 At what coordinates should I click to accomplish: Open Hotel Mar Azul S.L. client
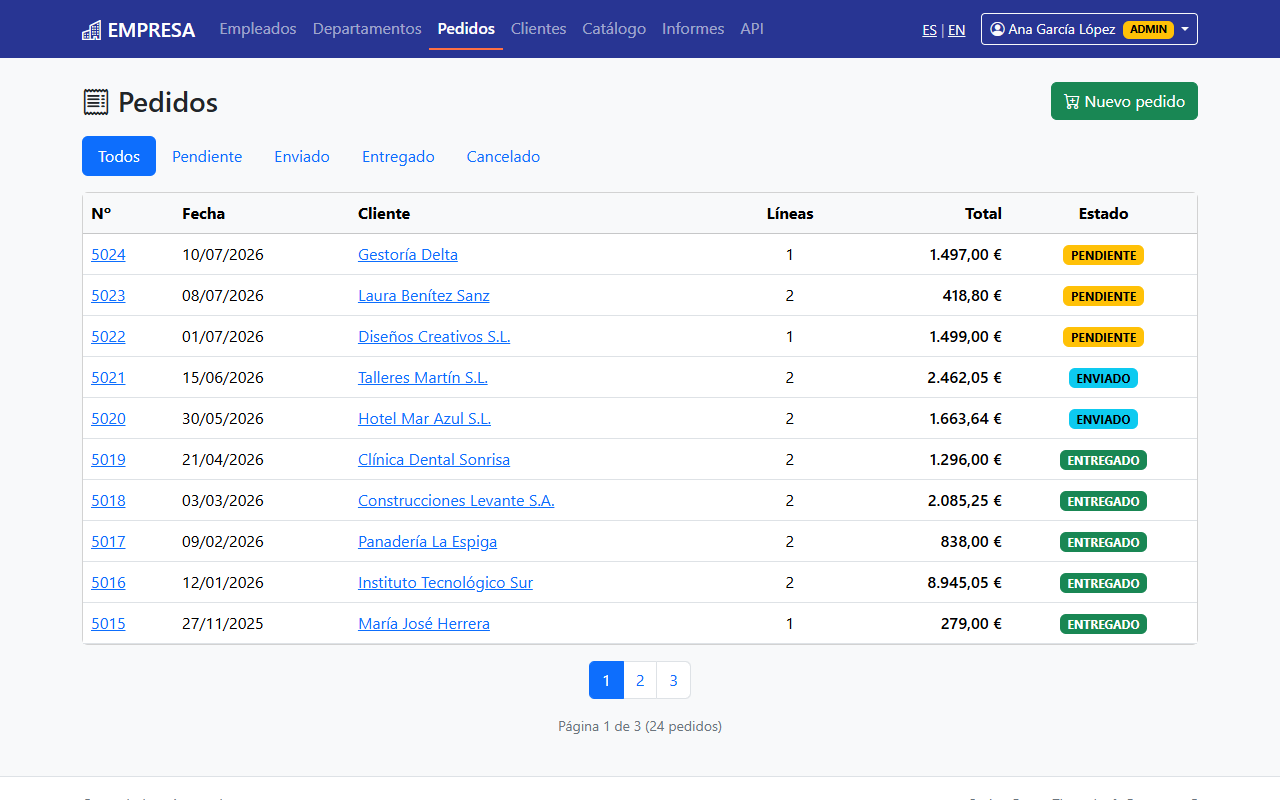[x=424, y=419]
